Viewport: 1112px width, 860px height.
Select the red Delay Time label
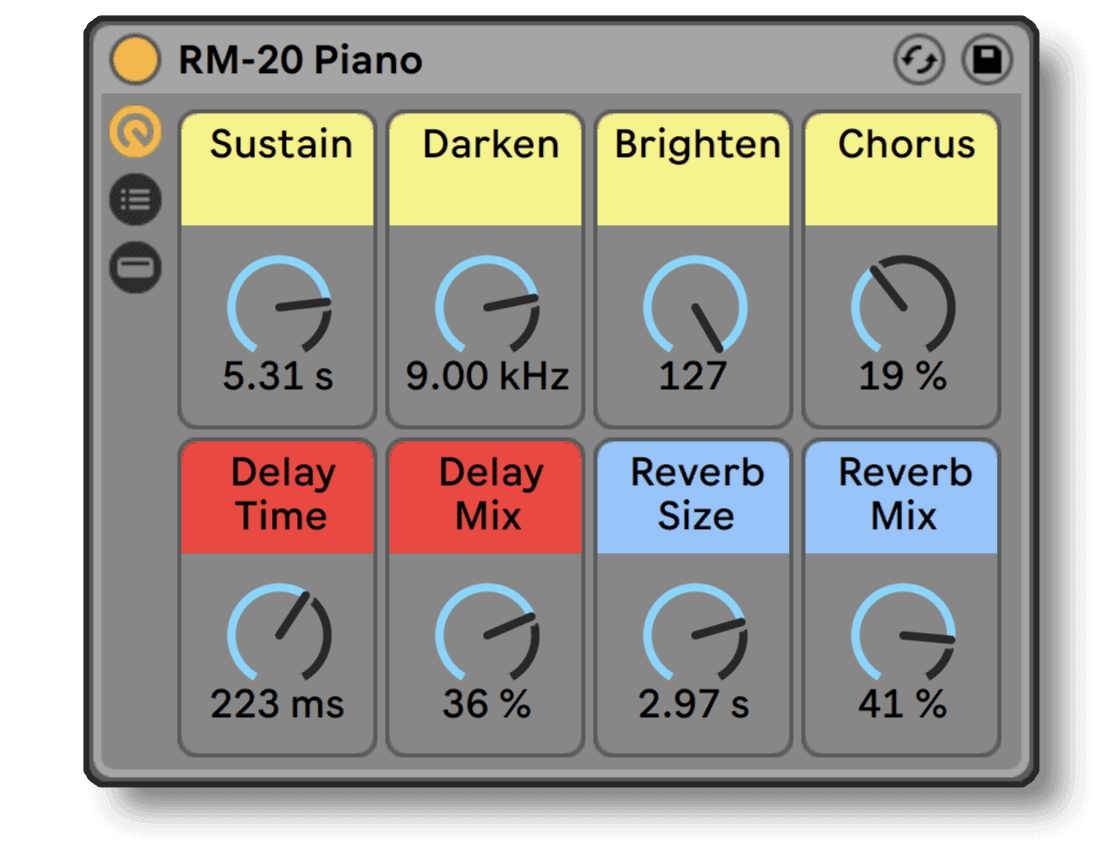[x=278, y=496]
